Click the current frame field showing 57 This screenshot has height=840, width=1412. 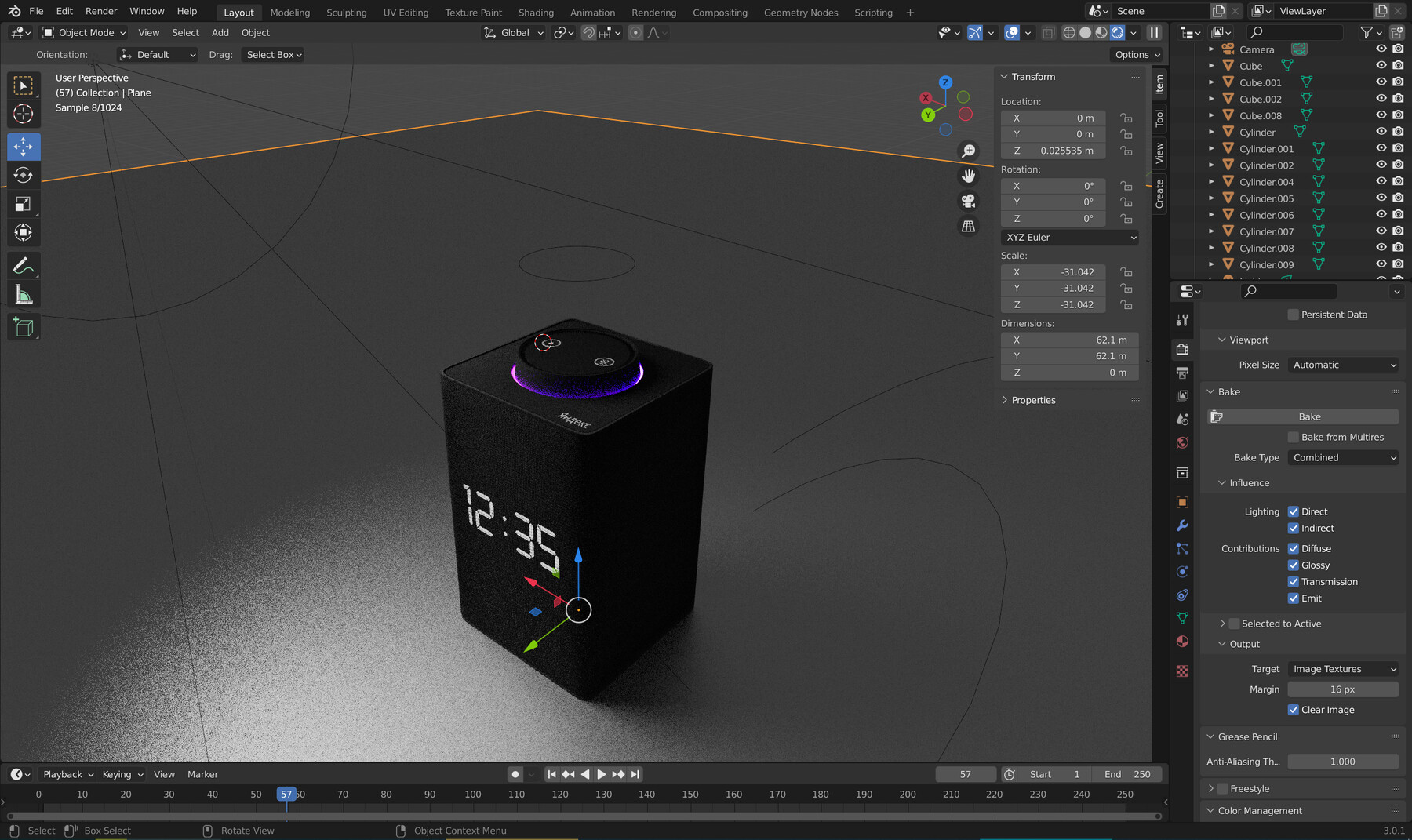point(966,774)
